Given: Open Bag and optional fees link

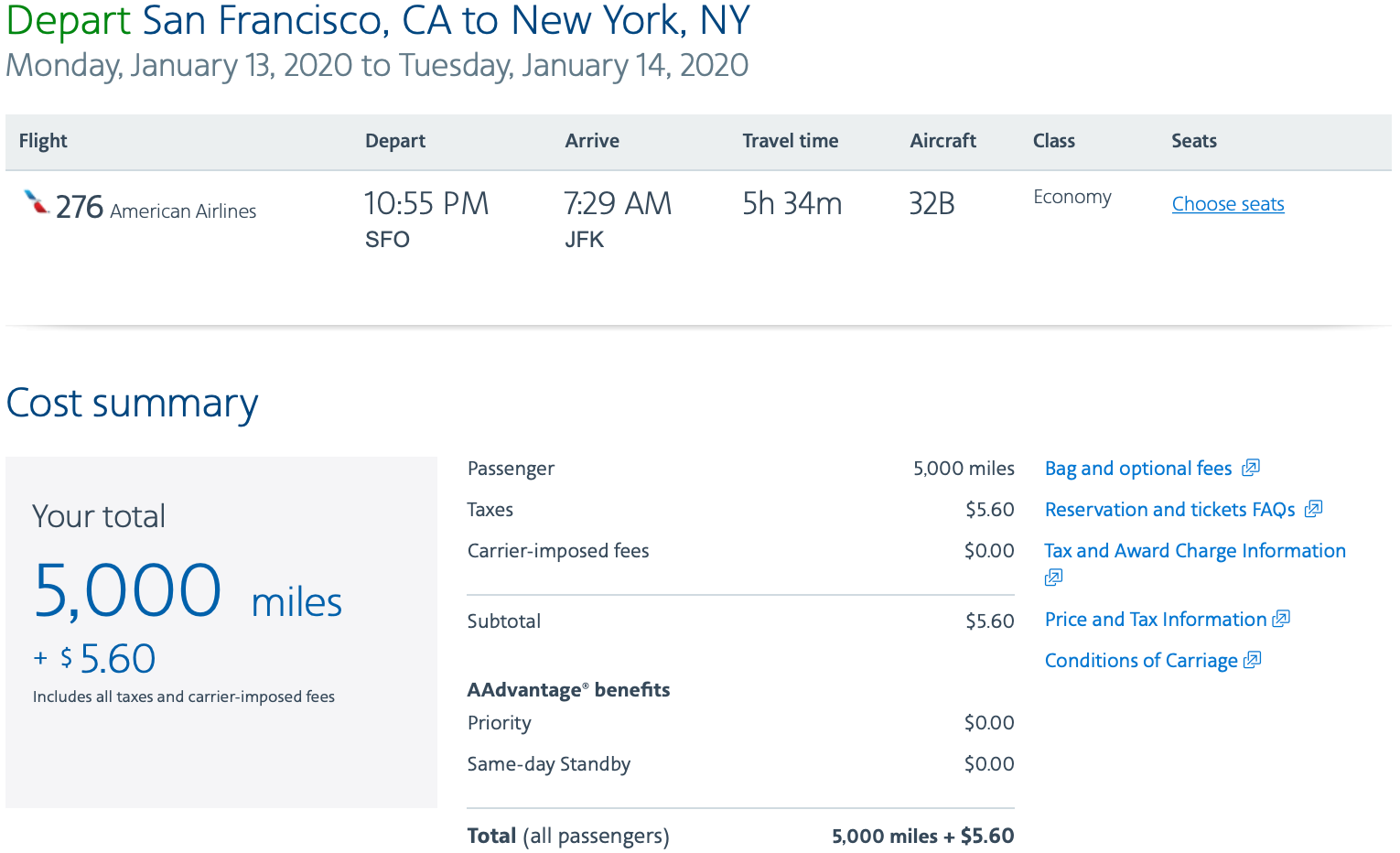Looking at the screenshot, I should pyautogui.click(x=1138, y=469).
